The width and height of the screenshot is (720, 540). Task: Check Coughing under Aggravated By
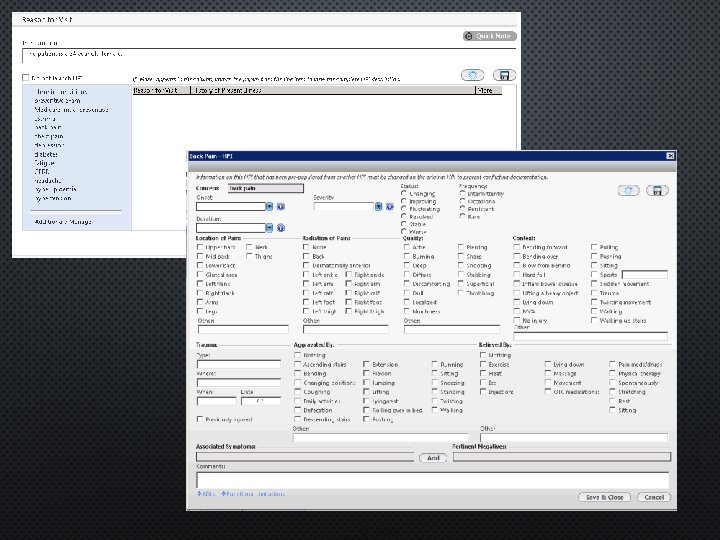pyautogui.click(x=298, y=392)
